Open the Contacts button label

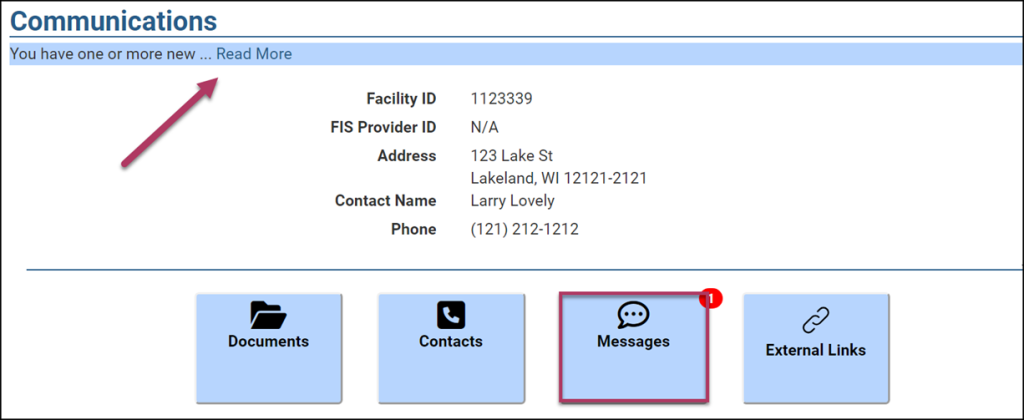(451, 342)
